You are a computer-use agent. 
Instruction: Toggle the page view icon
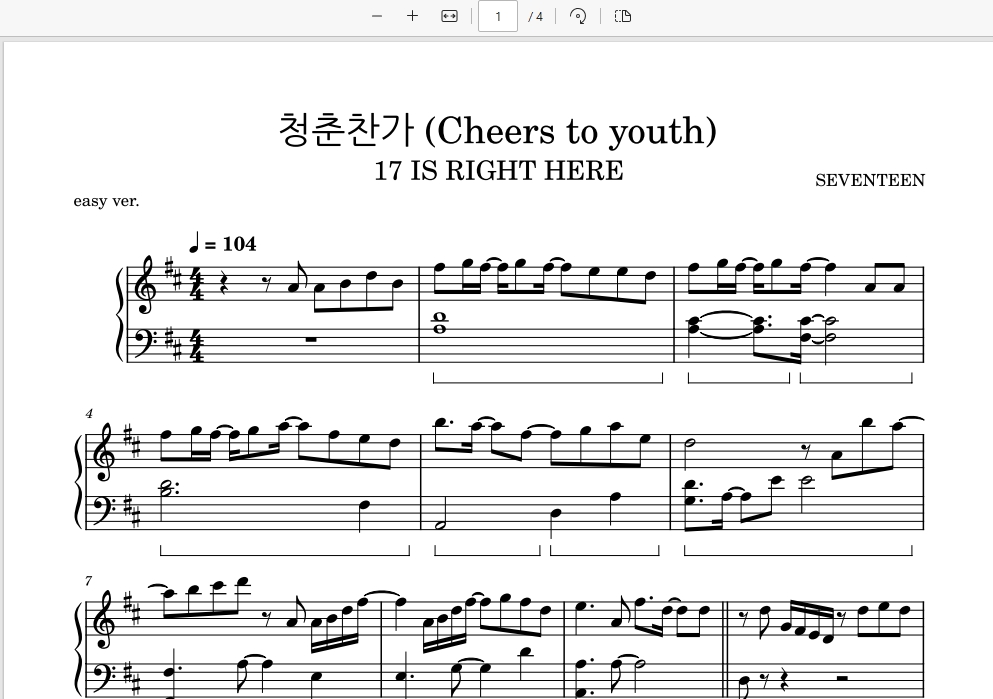pos(623,16)
